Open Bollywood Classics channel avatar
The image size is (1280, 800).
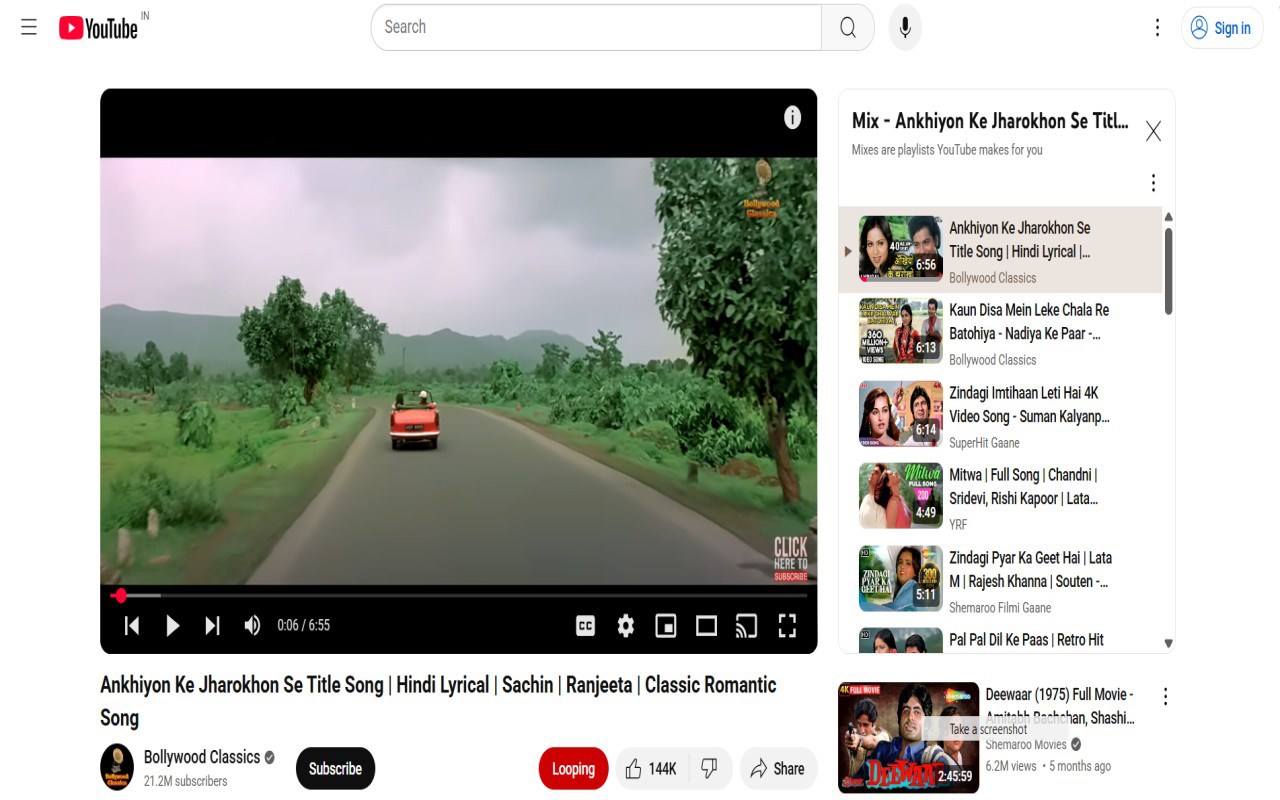tap(117, 767)
